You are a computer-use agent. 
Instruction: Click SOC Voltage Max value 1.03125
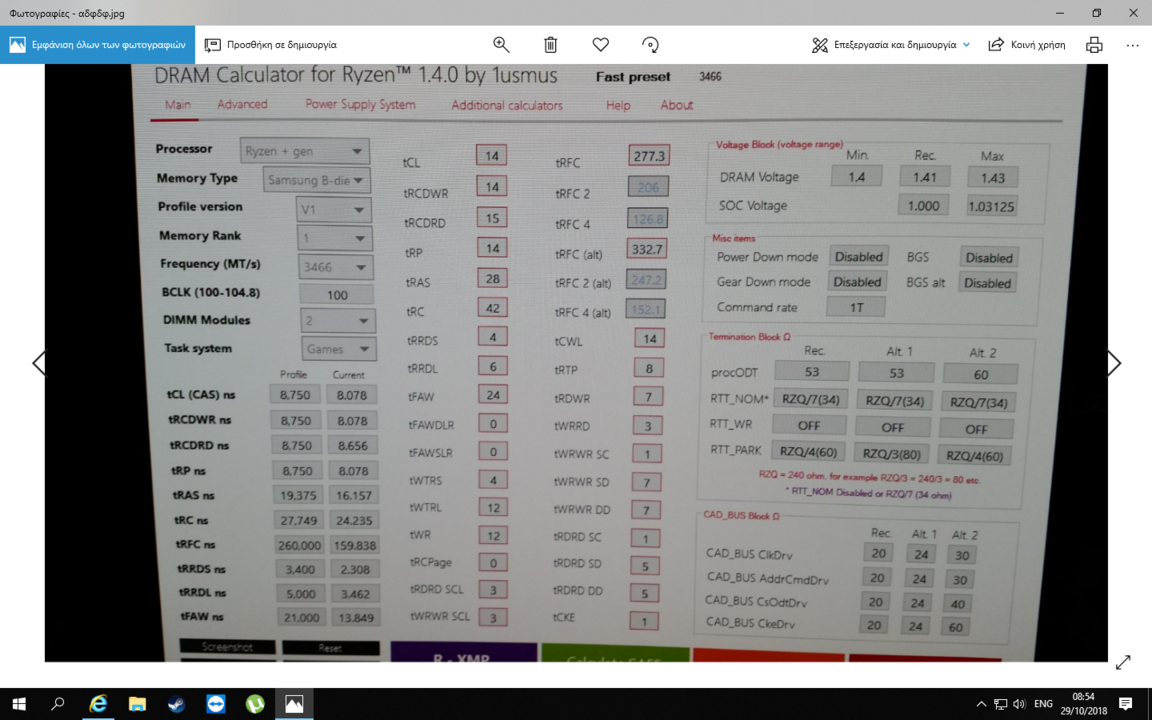click(990, 206)
